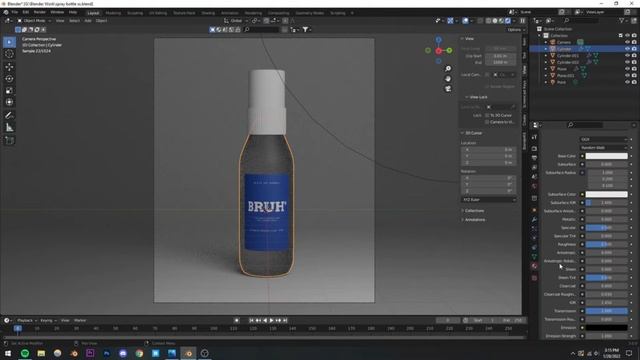Viewport: 640px width, 360px height.
Task: Open the Modifiers wrench properties tab
Action: tap(534, 220)
